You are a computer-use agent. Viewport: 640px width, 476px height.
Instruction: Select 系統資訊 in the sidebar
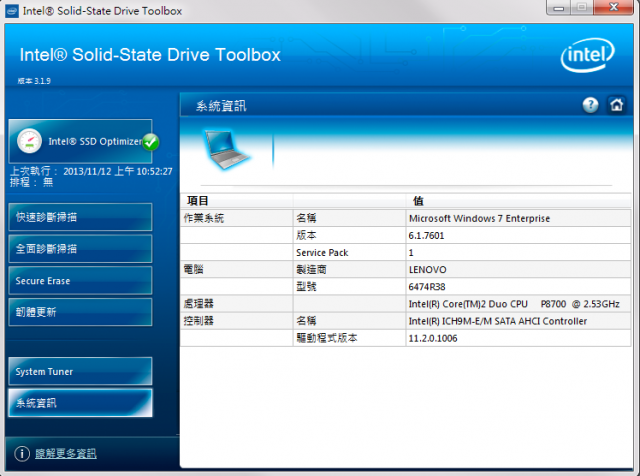point(80,403)
